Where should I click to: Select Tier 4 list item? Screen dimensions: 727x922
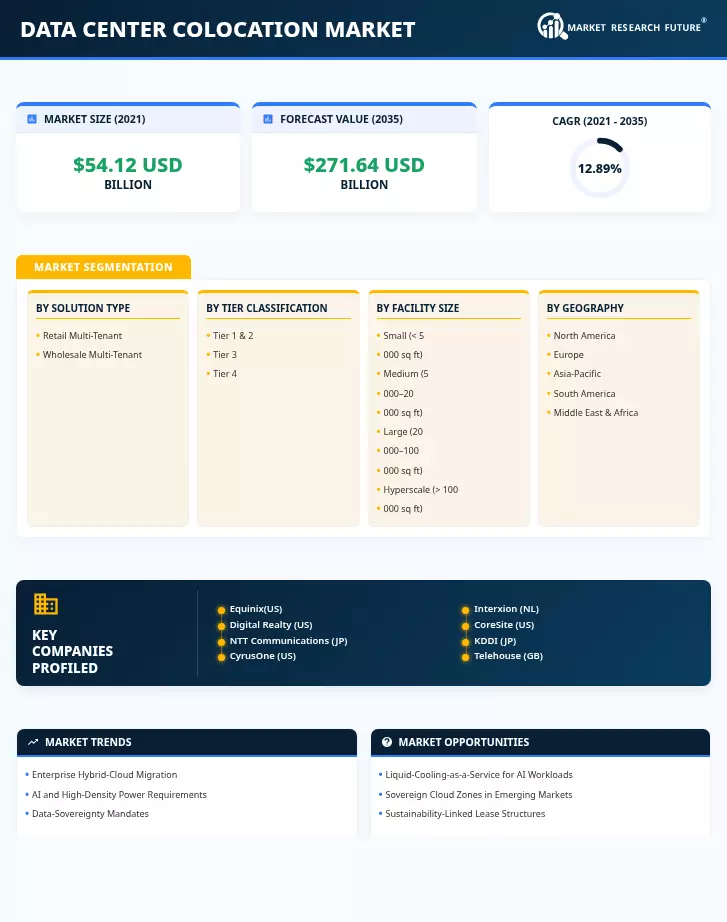[225, 373]
